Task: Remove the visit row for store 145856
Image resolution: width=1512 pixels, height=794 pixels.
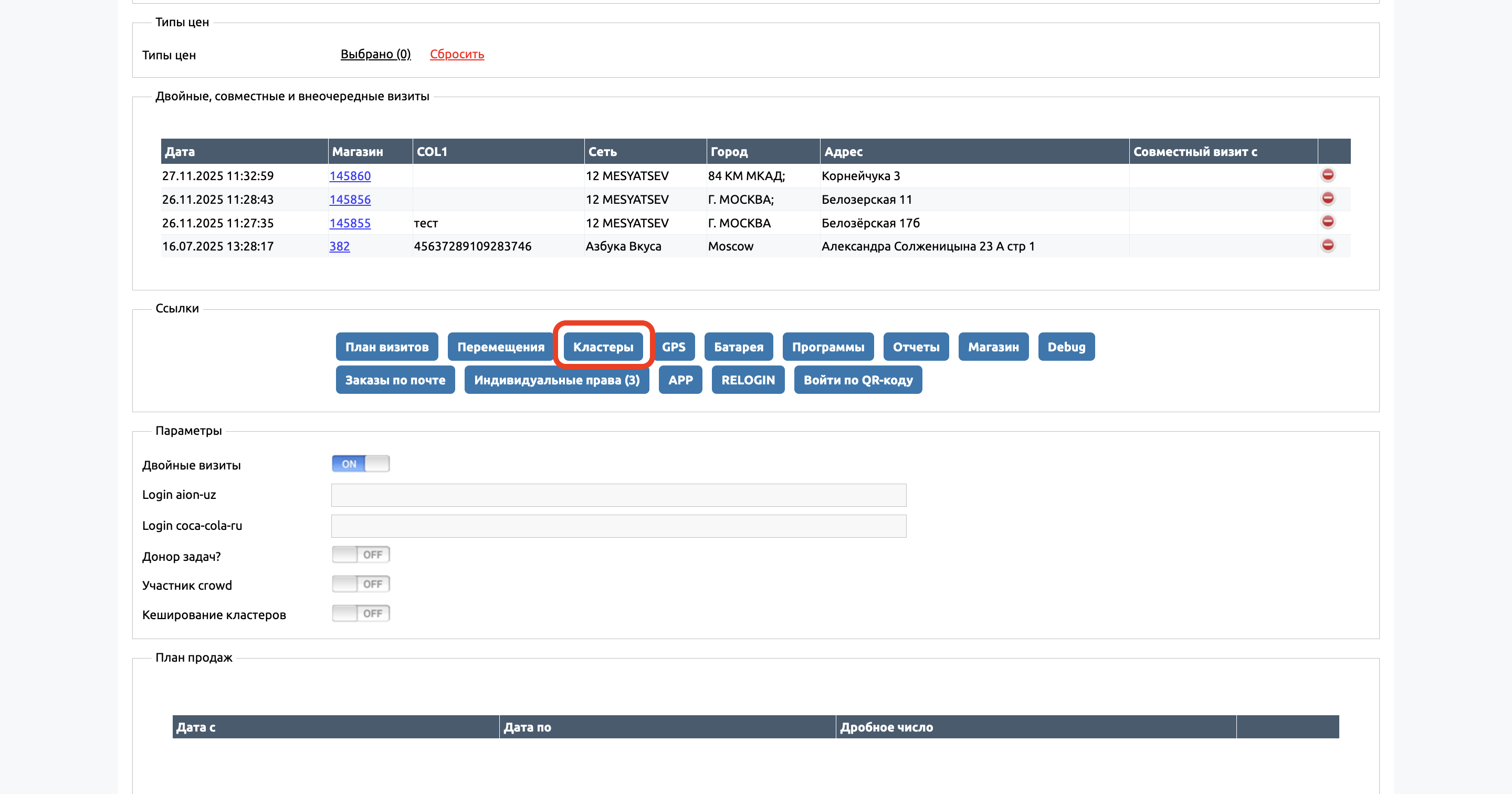Action: pyautogui.click(x=1328, y=198)
